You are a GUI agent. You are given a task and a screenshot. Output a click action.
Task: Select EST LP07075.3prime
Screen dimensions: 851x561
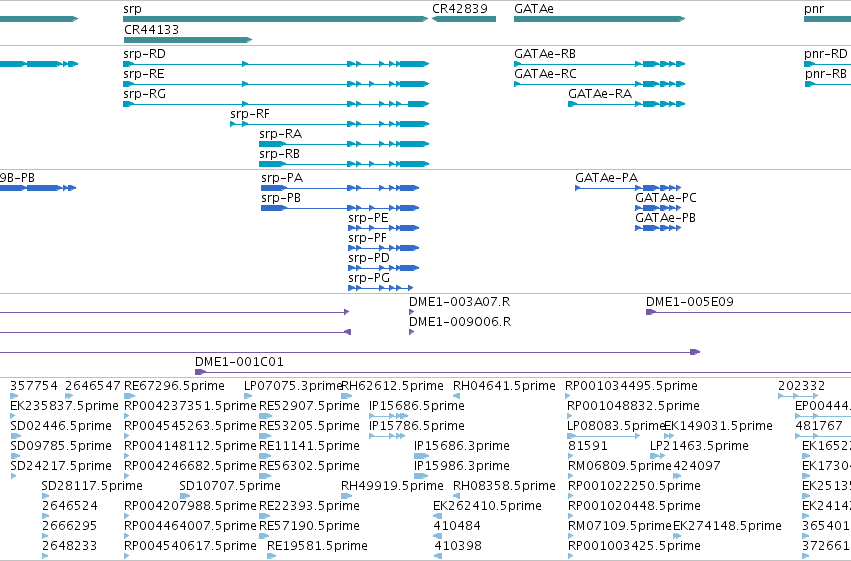(293, 386)
